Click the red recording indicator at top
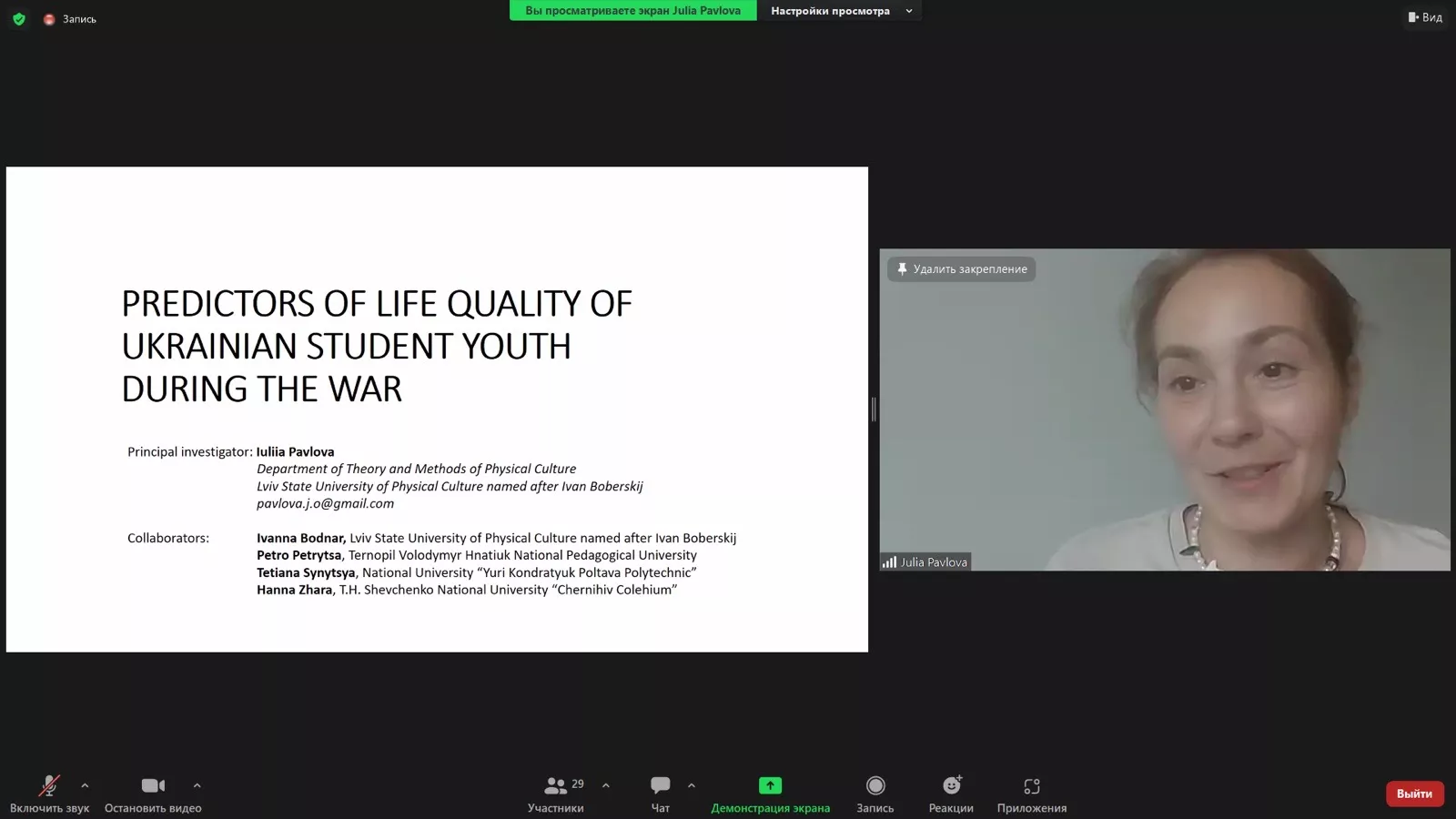Image resolution: width=1456 pixels, height=819 pixels. click(49, 19)
